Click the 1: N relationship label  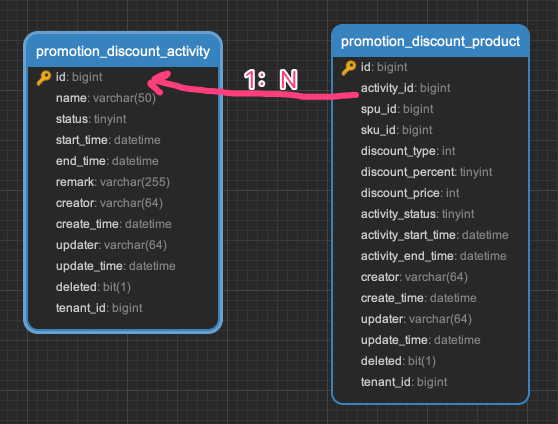[270, 80]
